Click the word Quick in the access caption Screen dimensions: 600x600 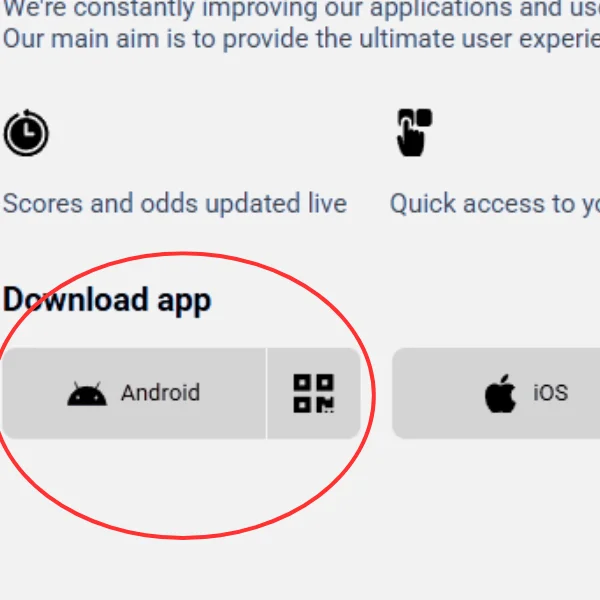[423, 204]
